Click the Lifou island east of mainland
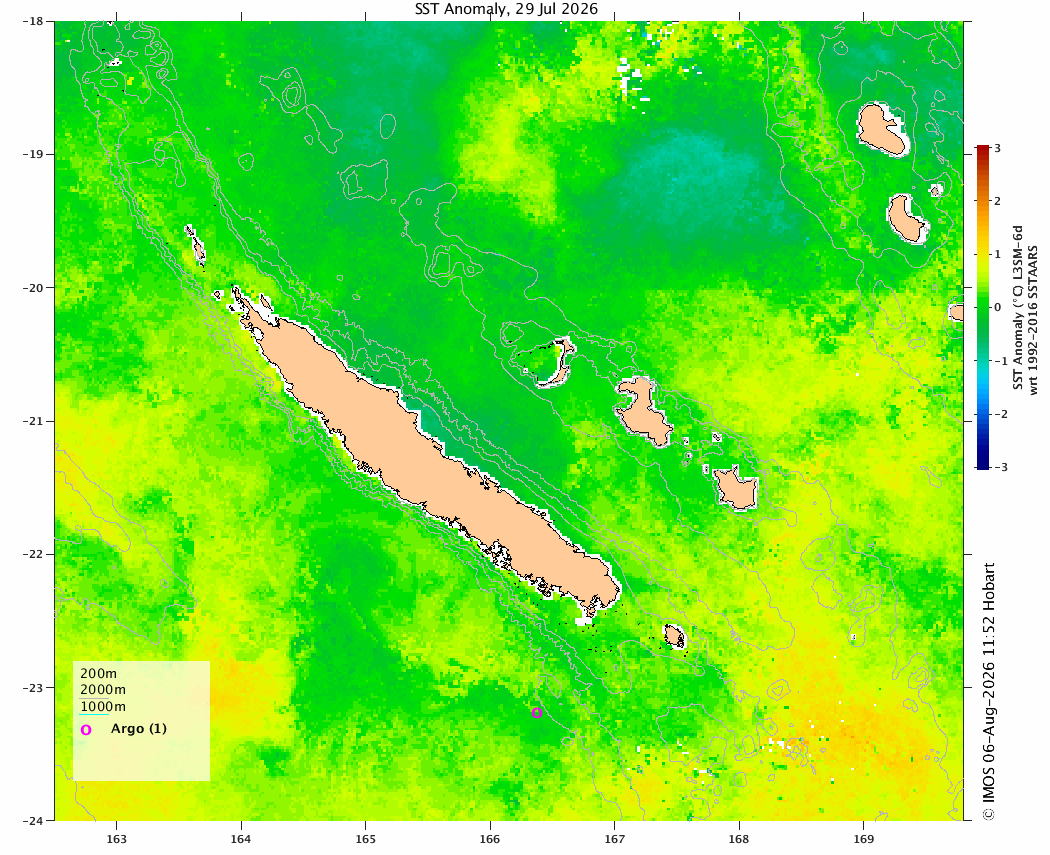This screenshot has height=855, width=1050. point(643,411)
